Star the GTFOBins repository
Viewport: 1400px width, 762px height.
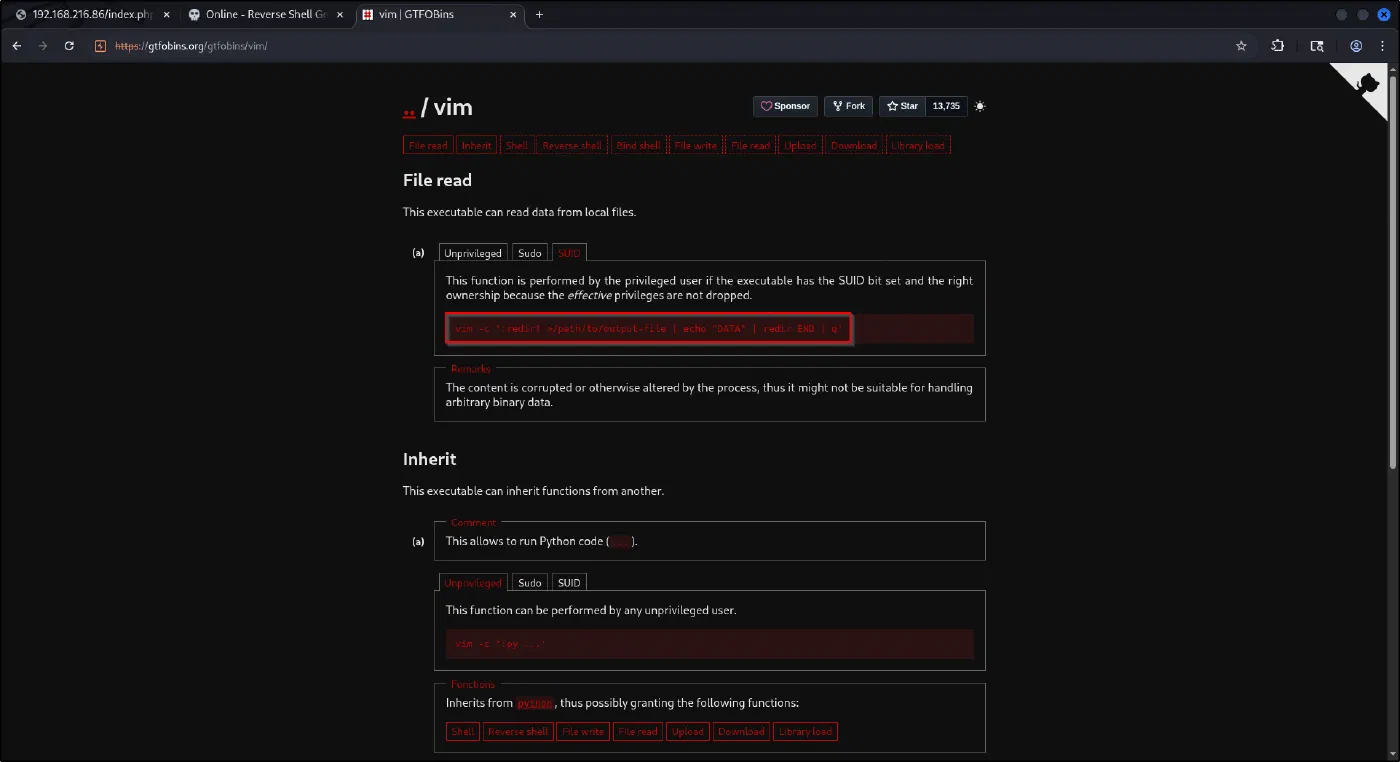pos(902,106)
